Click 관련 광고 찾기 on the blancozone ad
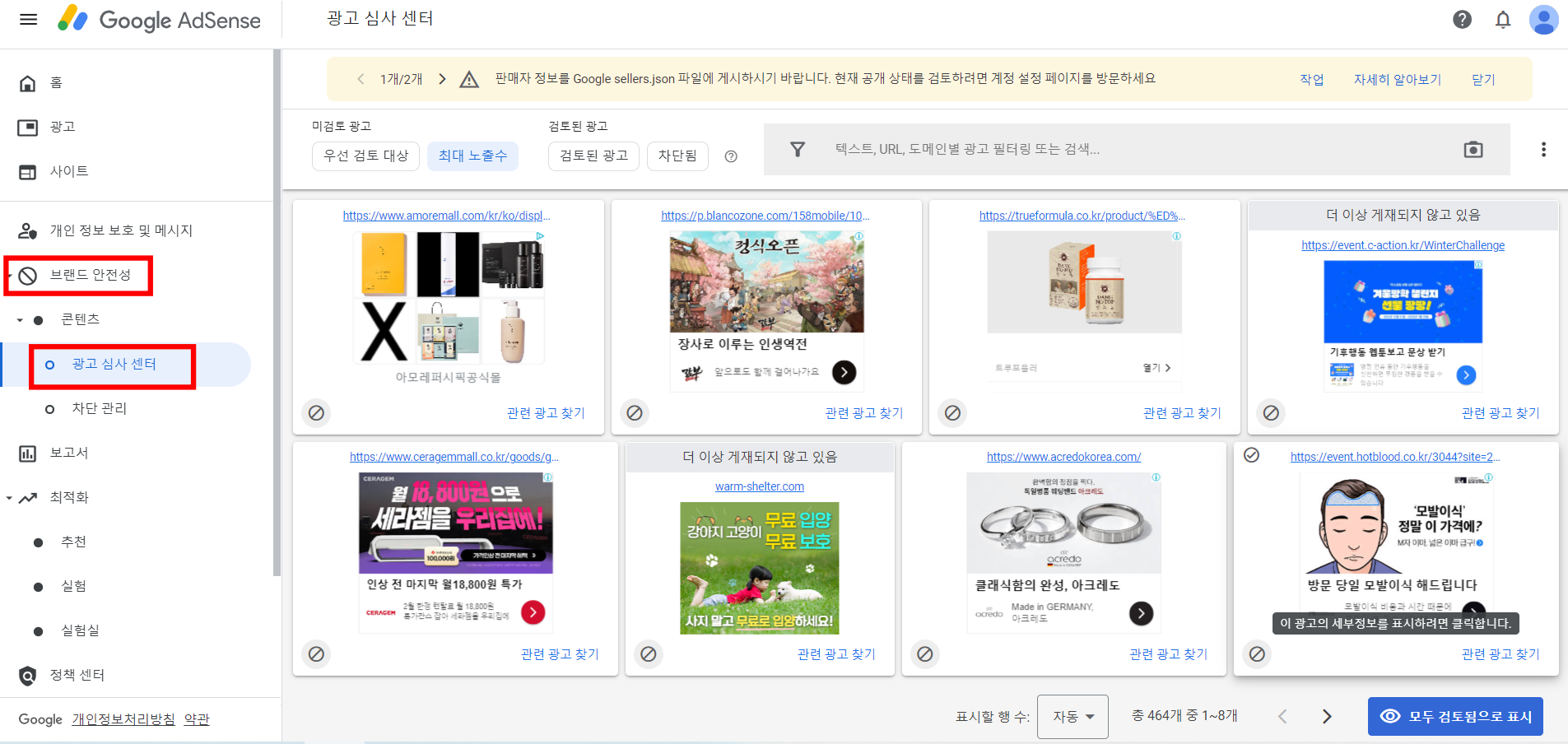Viewport: 1568px width, 744px height. tap(863, 413)
